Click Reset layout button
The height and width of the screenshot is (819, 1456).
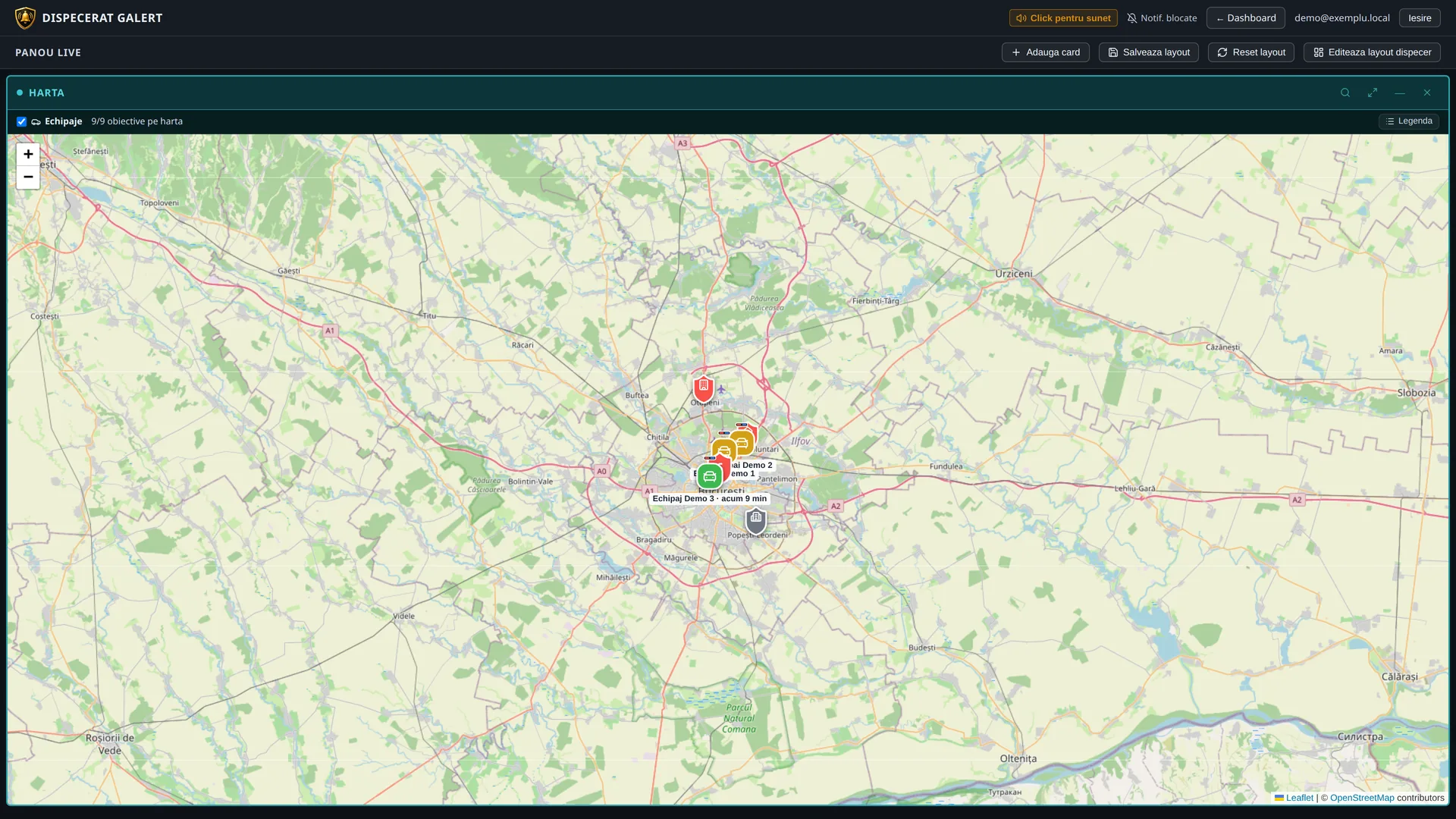pos(1251,52)
